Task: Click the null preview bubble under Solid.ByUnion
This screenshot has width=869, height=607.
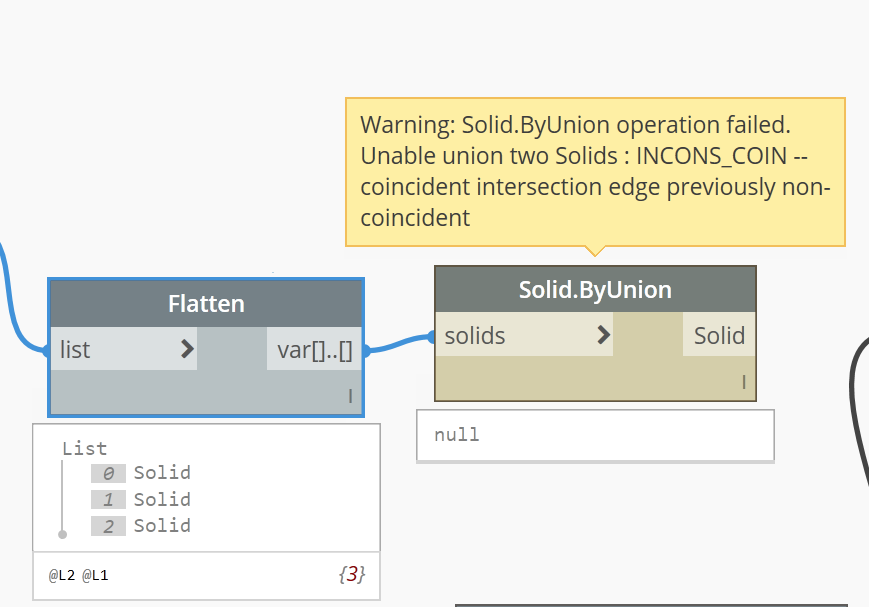Action: click(x=595, y=435)
